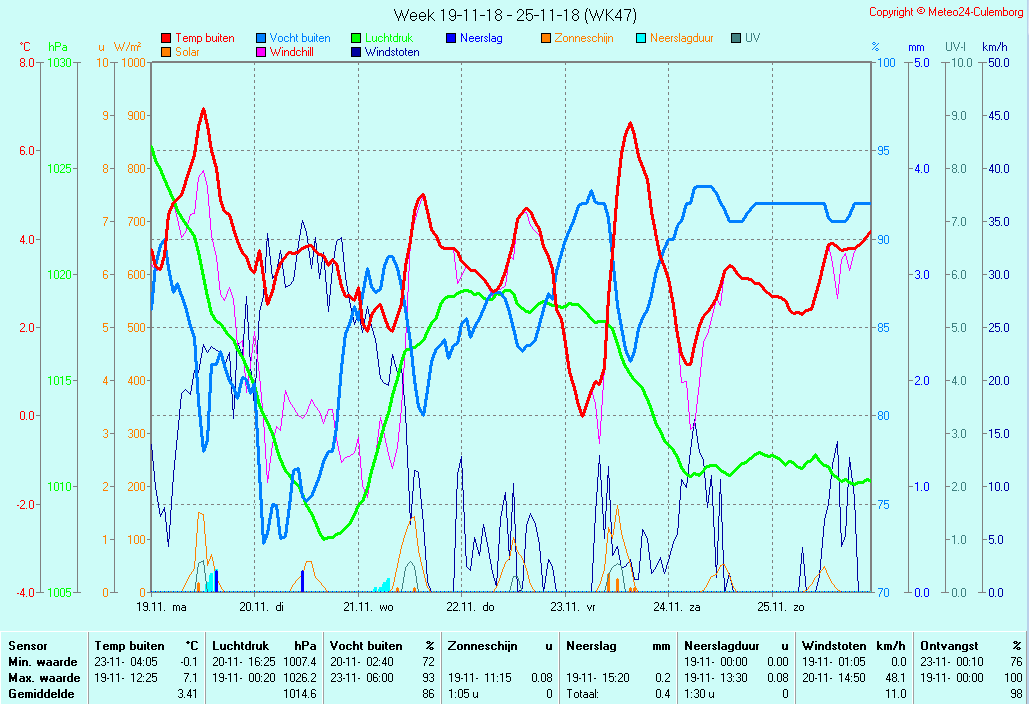The width and height of the screenshot is (1029, 704).
Task: Select the Windstoten legend label
Action: click(392, 52)
